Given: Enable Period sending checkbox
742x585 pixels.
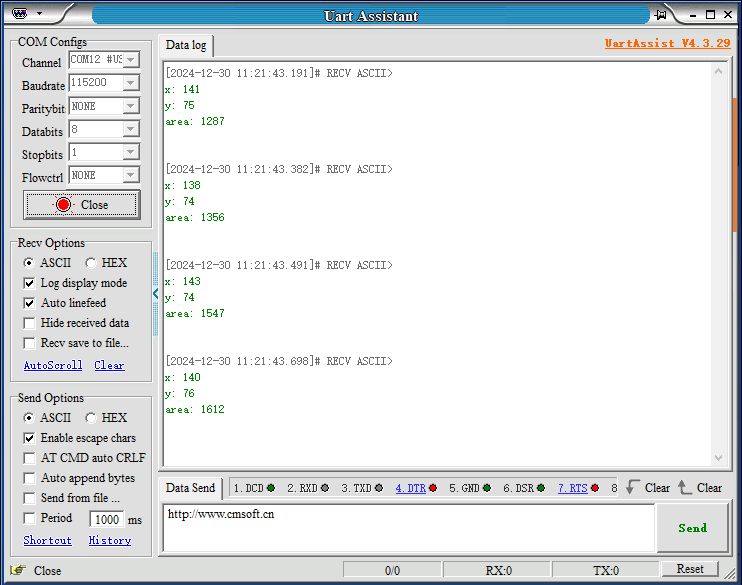Looking at the screenshot, I should pos(29,518).
